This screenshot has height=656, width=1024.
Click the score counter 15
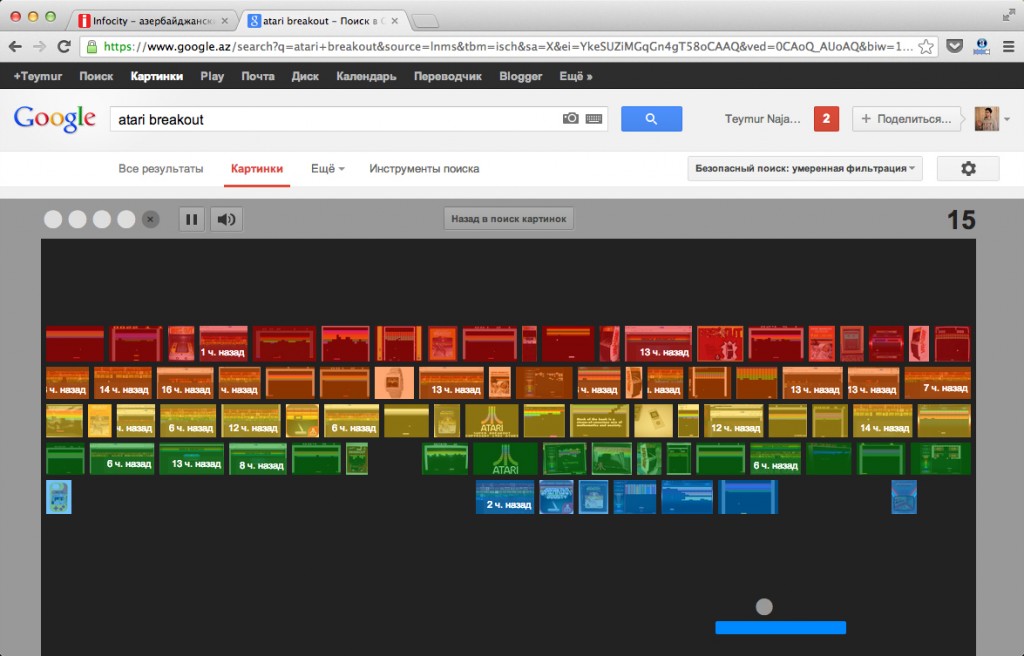click(x=961, y=220)
